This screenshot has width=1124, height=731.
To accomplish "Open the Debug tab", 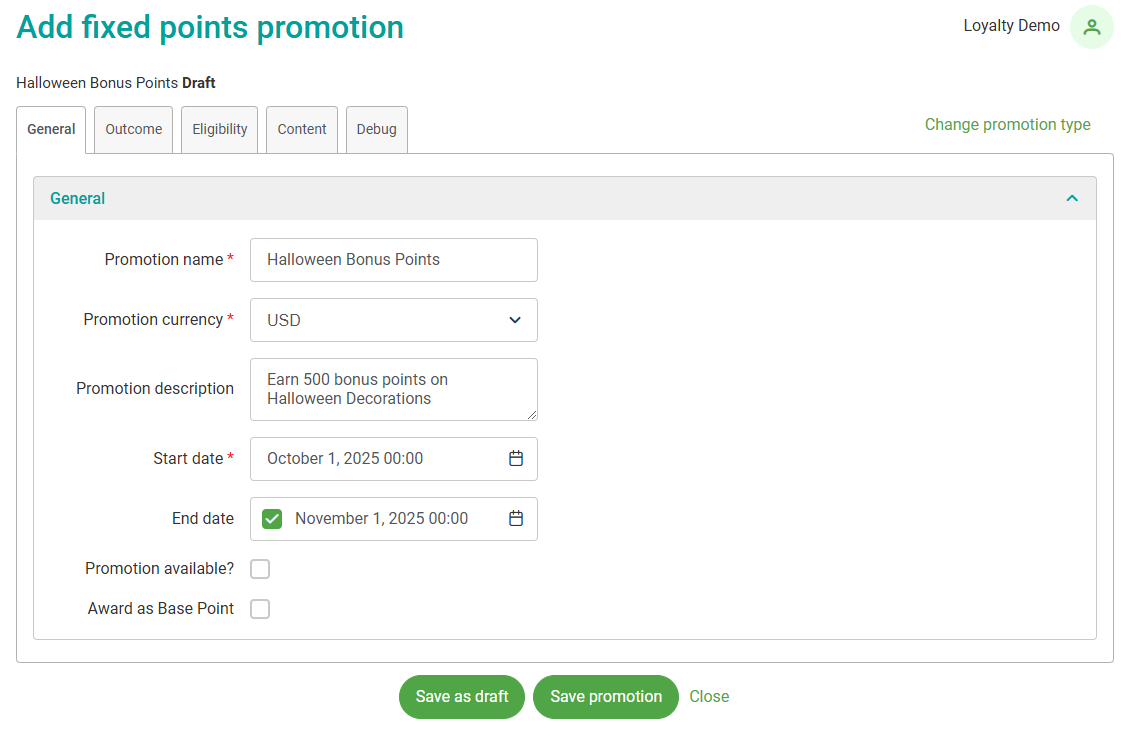I will click(377, 129).
